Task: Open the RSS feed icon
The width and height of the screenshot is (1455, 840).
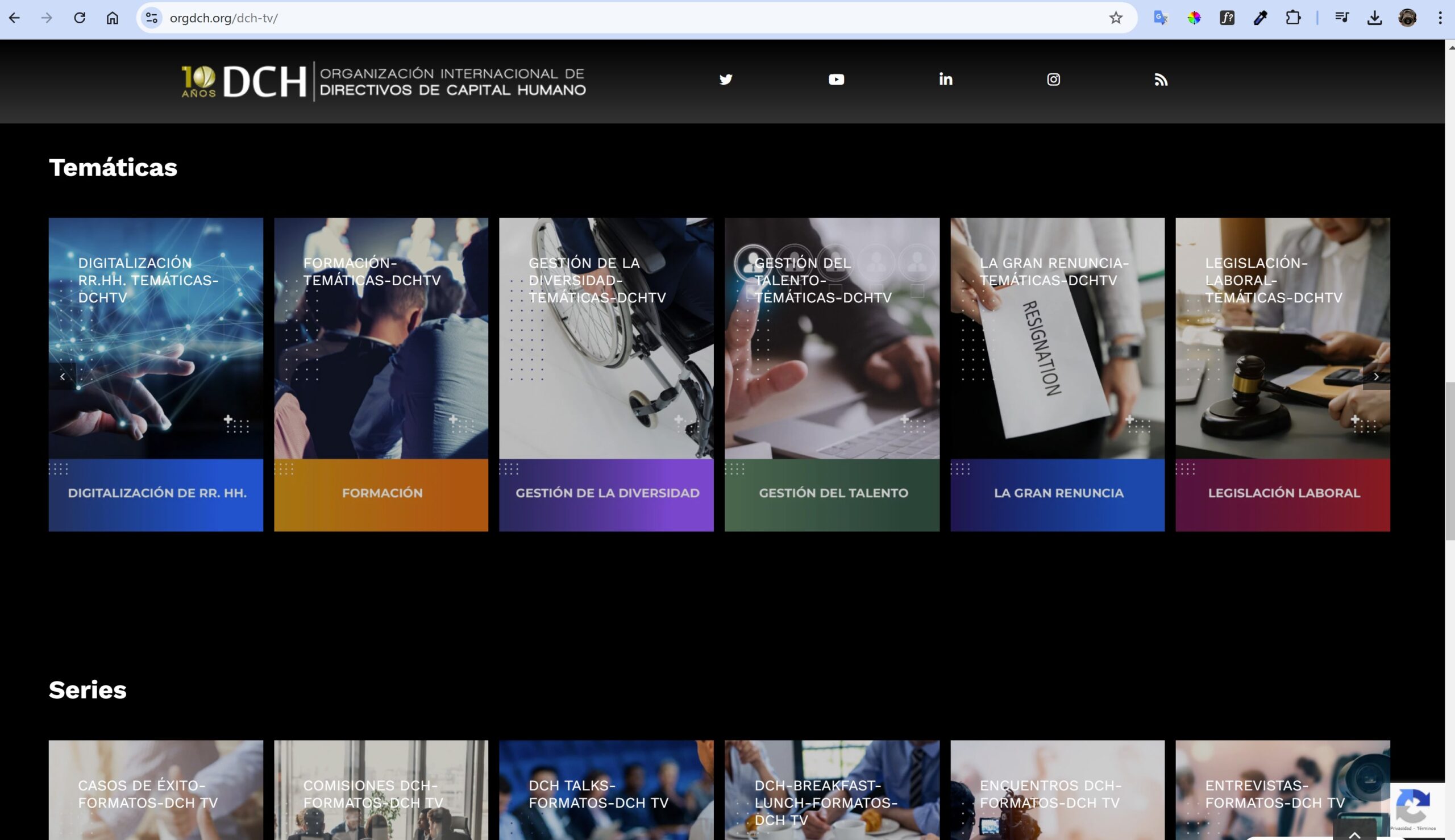Action: pyautogui.click(x=1161, y=80)
